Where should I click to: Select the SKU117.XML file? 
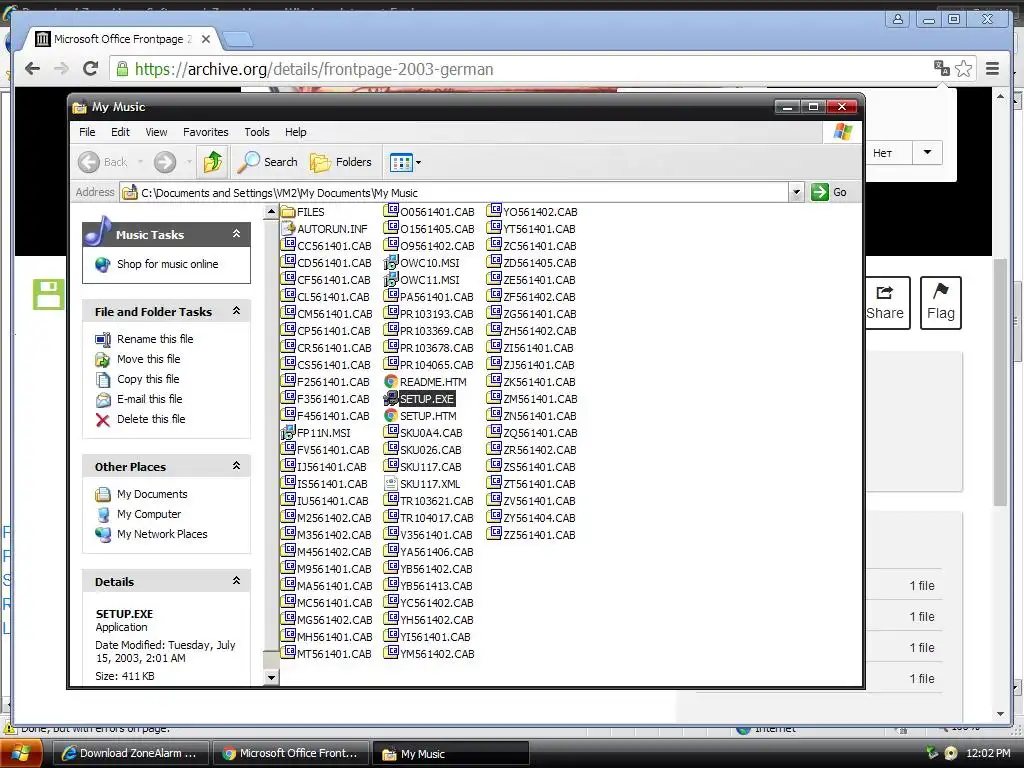pyautogui.click(x=423, y=484)
